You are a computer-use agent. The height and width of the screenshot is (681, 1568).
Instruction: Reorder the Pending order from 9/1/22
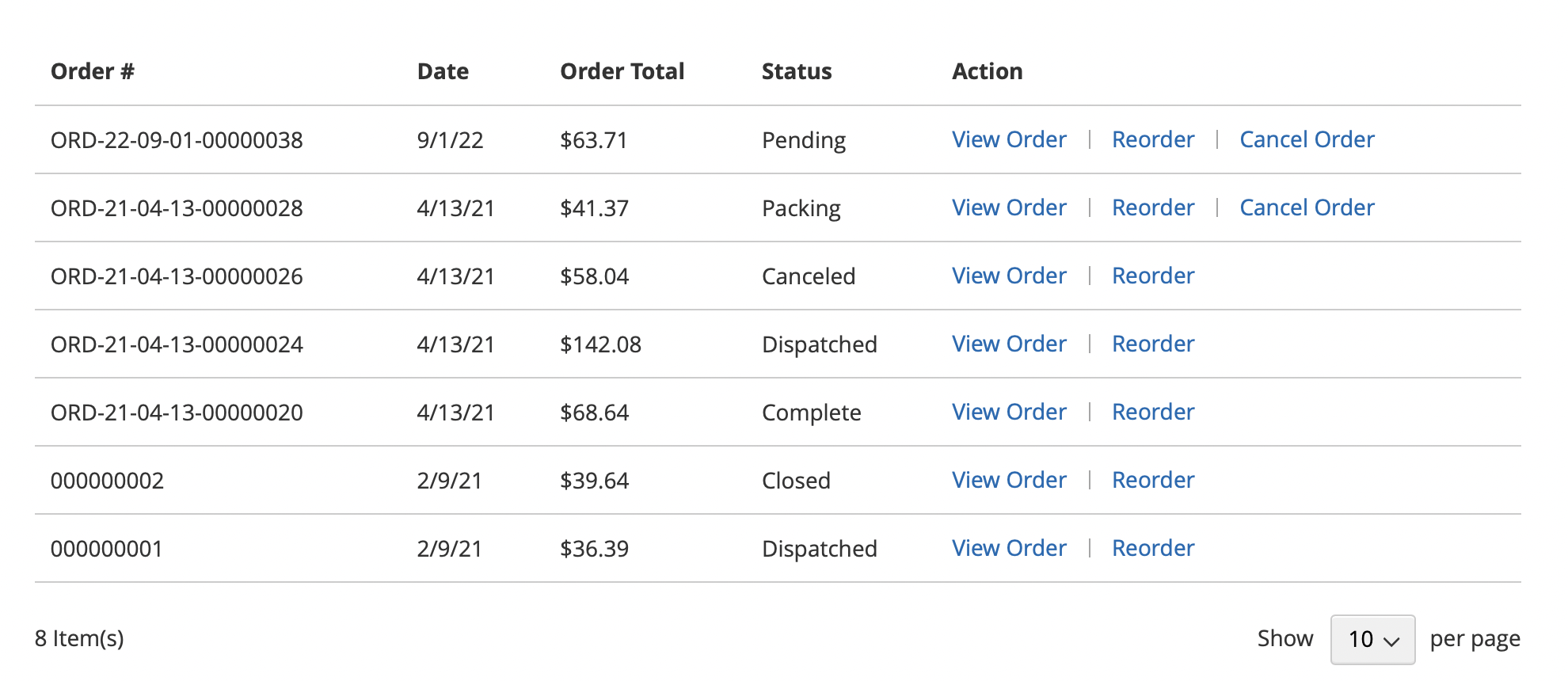pos(1153,139)
